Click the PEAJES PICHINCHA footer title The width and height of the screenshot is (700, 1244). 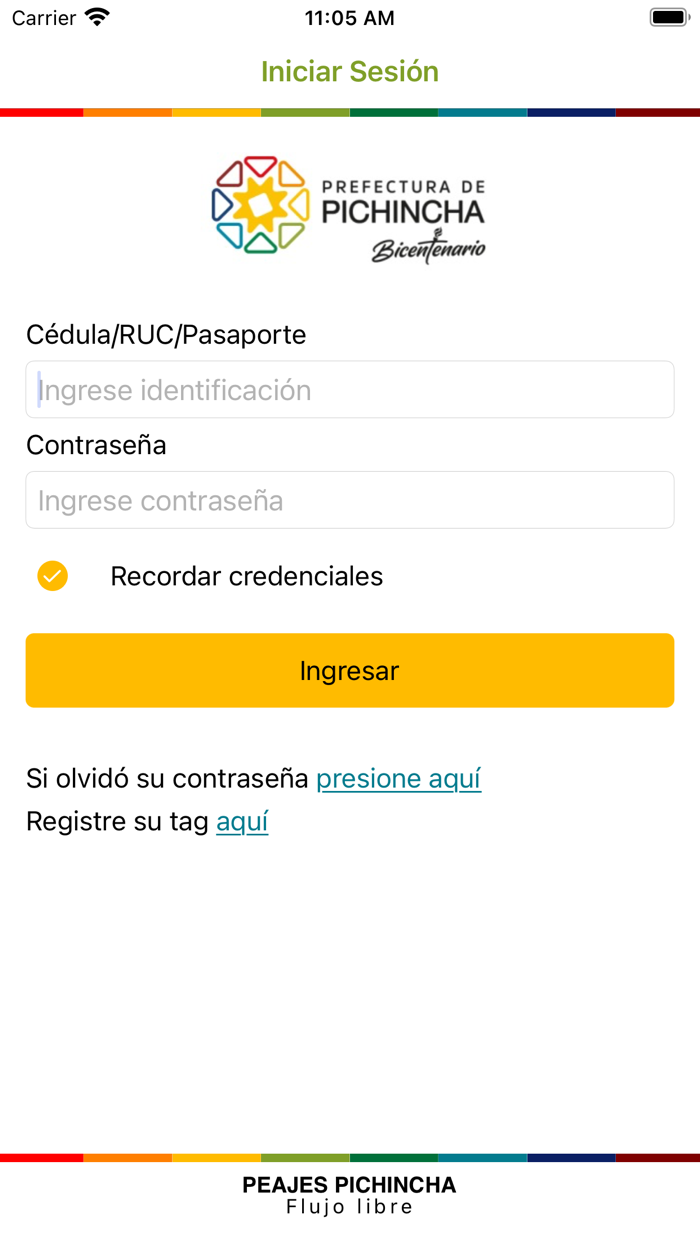[349, 1185]
